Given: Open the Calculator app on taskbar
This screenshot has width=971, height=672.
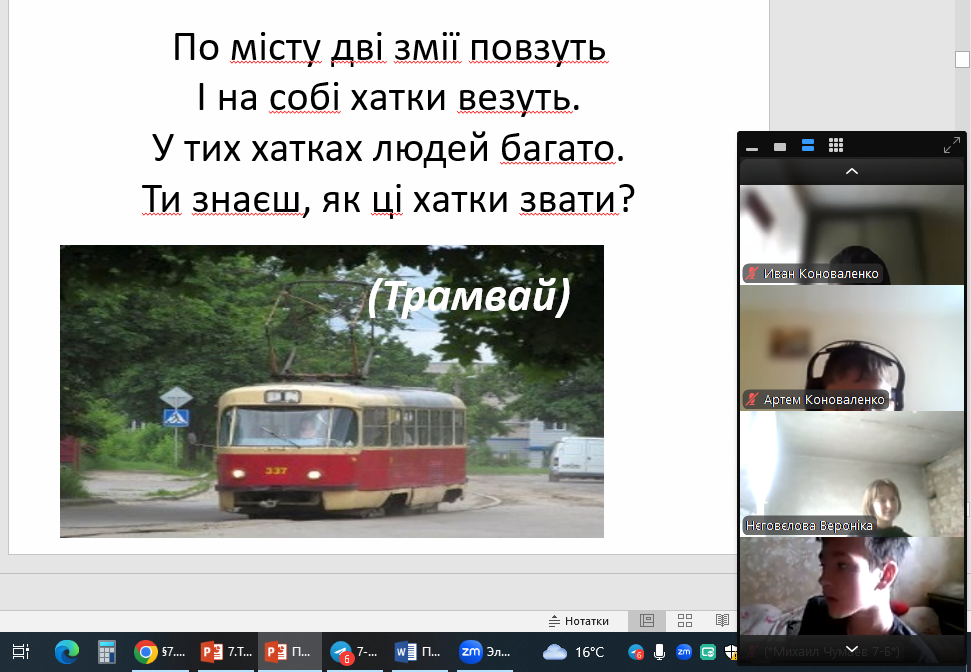Looking at the screenshot, I should pos(107,652).
